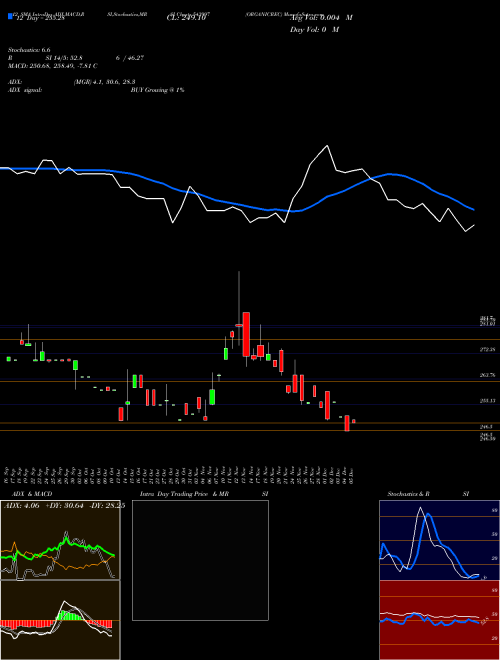This screenshot has height=660, width=500.
Task: Click the 'Day Vol: 0 M' label
Action: (x=314, y=30)
